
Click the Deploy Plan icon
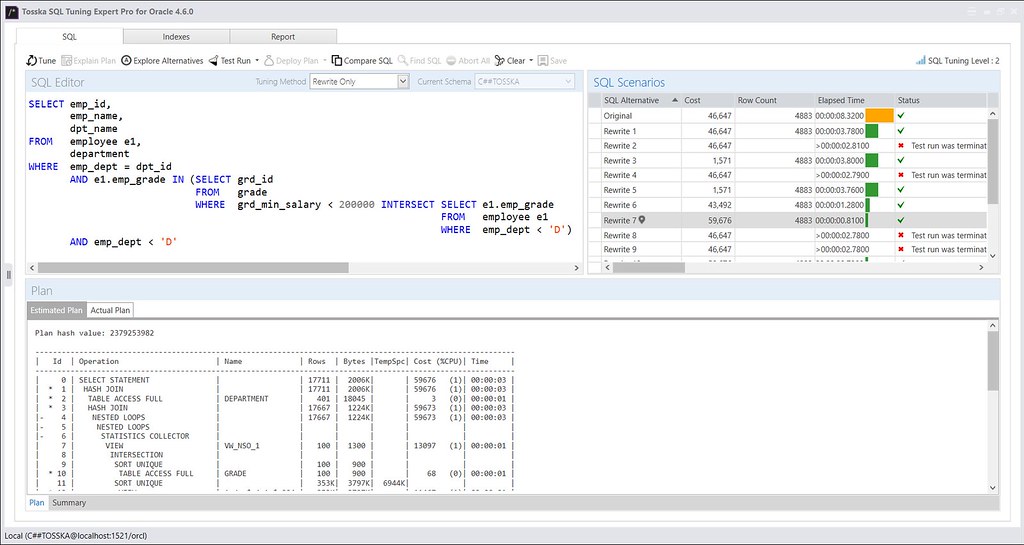coord(269,61)
